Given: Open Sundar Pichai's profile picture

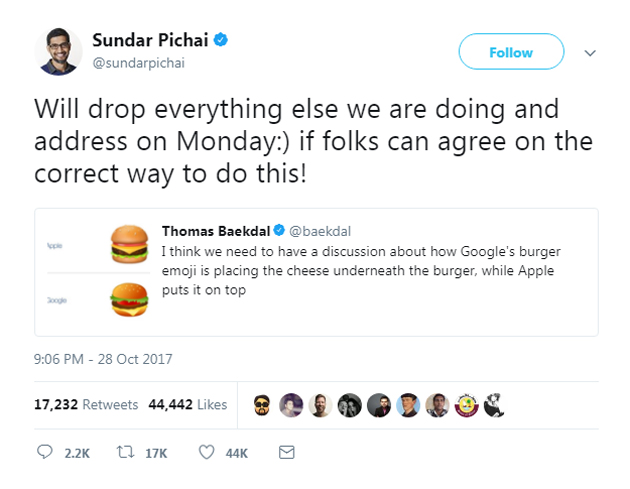Looking at the screenshot, I should (x=59, y=50).
